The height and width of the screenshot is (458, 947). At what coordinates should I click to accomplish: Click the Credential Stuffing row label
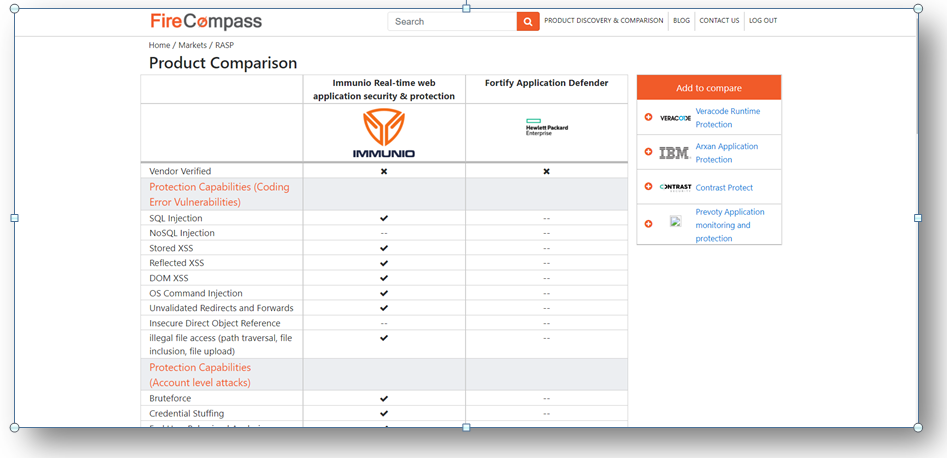186,414
